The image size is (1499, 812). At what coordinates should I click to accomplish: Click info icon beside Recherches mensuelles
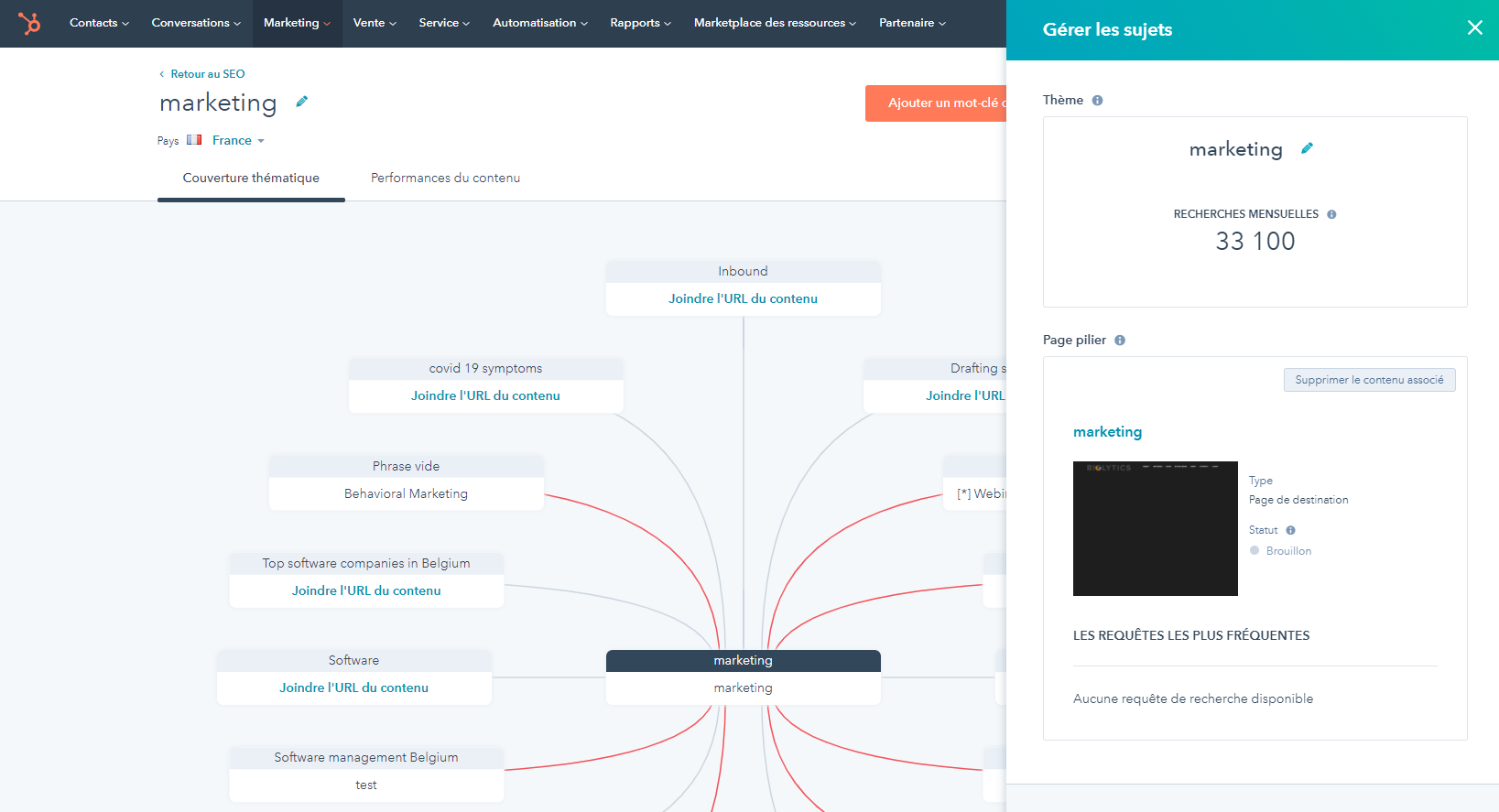pyautogui.click(x=1331, y=214)
